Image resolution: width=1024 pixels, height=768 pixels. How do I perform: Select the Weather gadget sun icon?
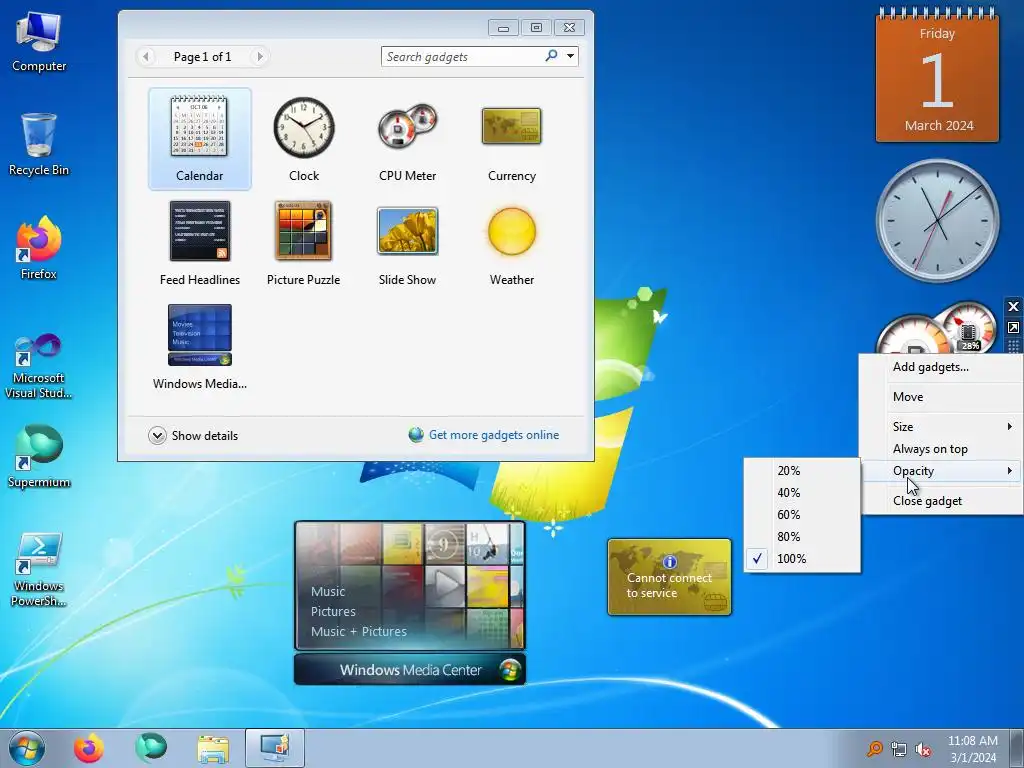click(x=512, y=231)
